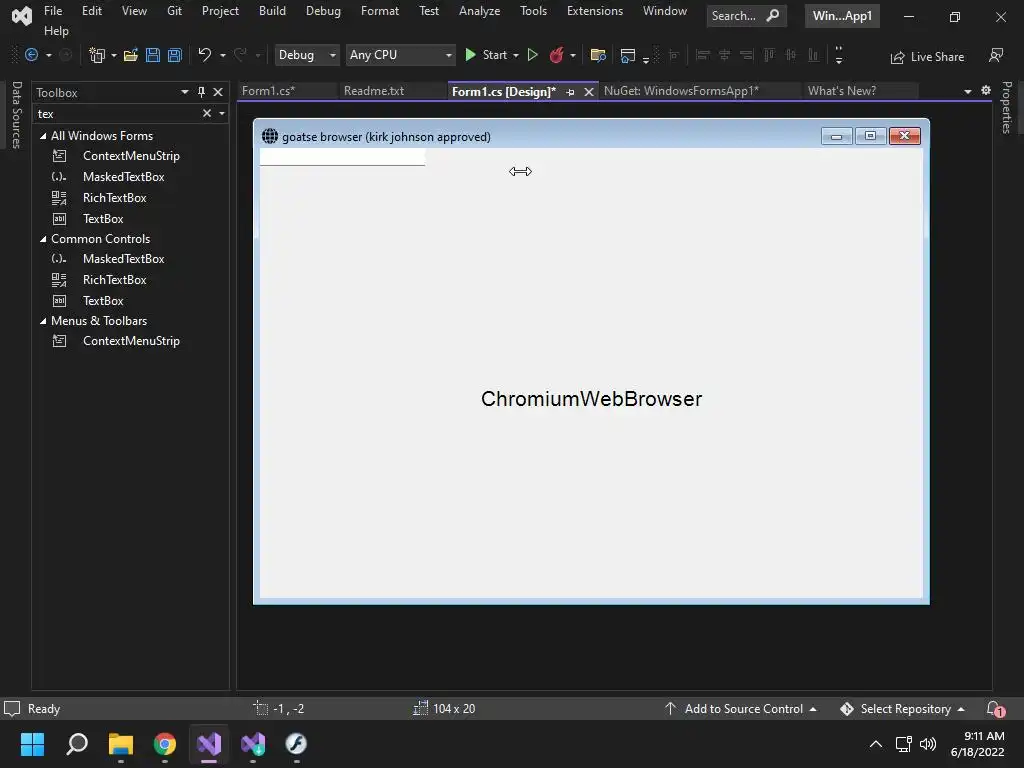1024x768 pixels.
Task: Switch to the Readme.txt tab
Action: [374, 91]
